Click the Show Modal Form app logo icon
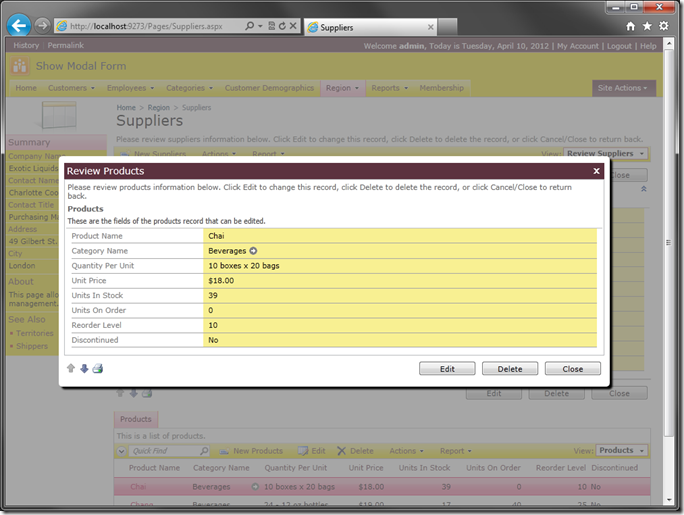Image resolution: width=684 pixels, height=515 pixels. click(x=20, y=66)
